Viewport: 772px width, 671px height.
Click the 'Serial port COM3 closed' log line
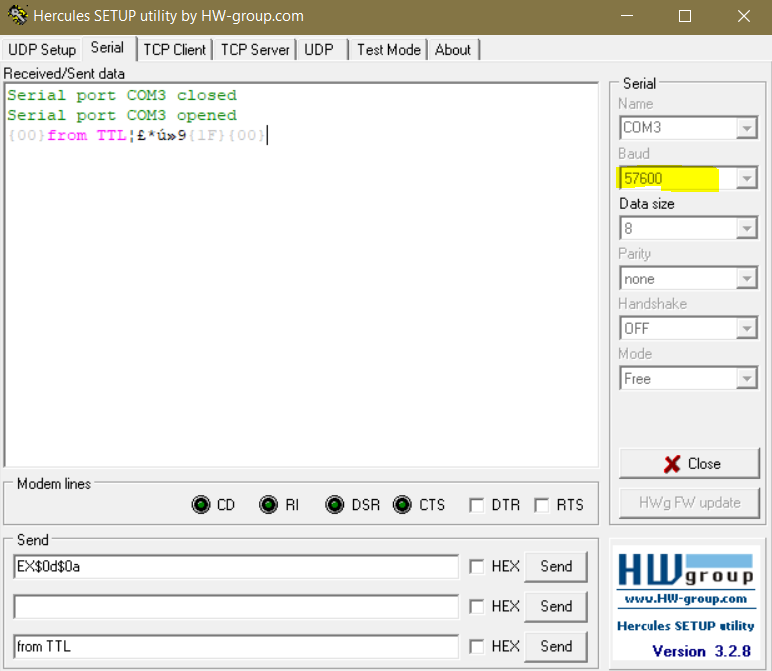(x=122, y=95)
